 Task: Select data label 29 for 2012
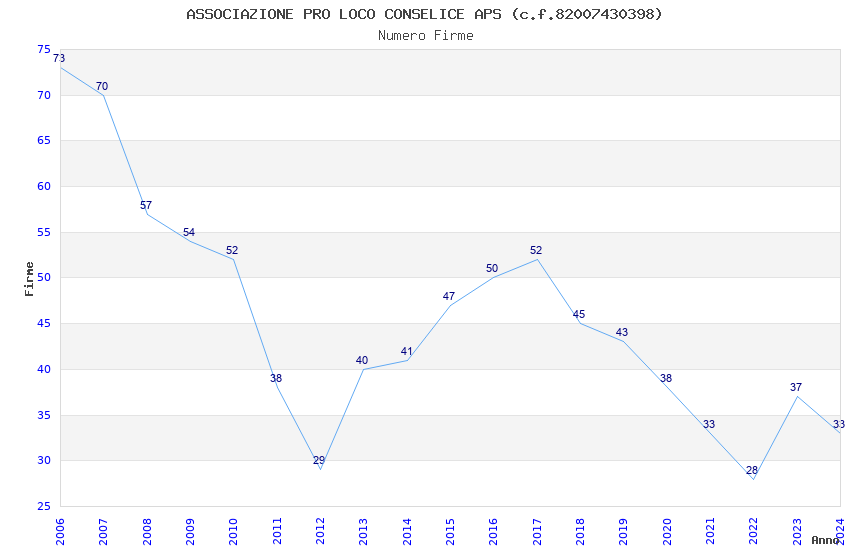[319, 460]
